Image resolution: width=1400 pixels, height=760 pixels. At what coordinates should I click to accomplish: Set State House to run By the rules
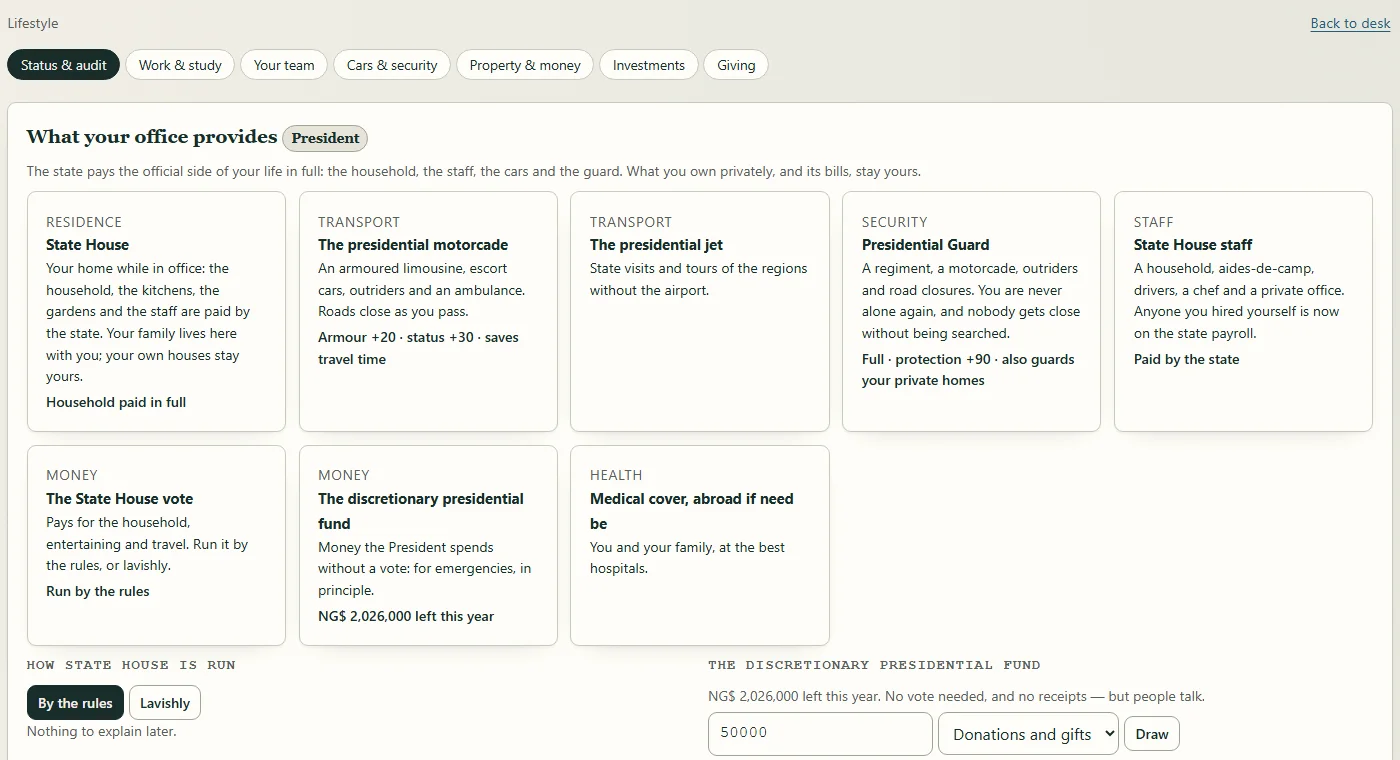(75, 703)
